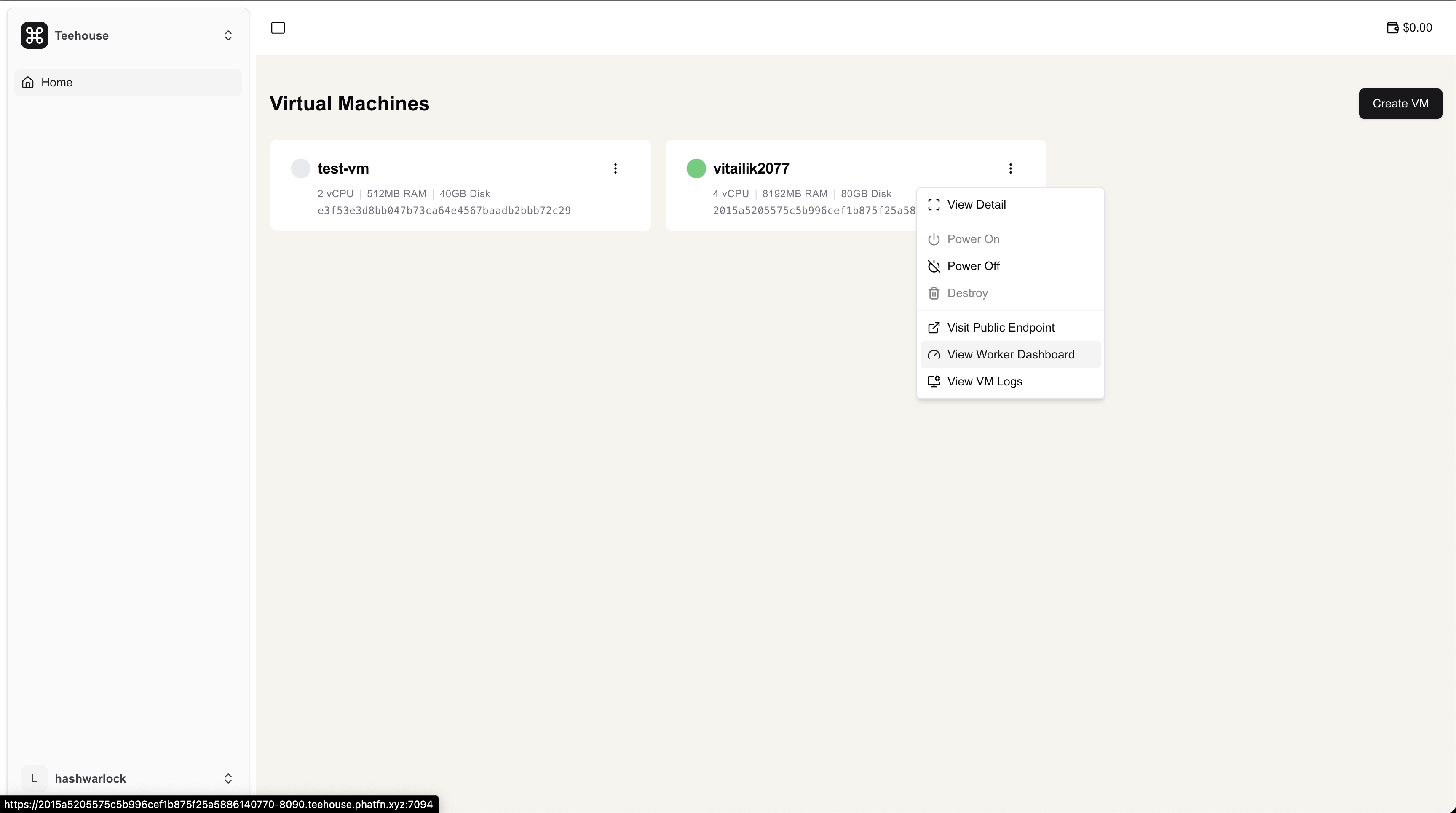
Task: Click the Power Off icon
Action: [x=934, y=266]
